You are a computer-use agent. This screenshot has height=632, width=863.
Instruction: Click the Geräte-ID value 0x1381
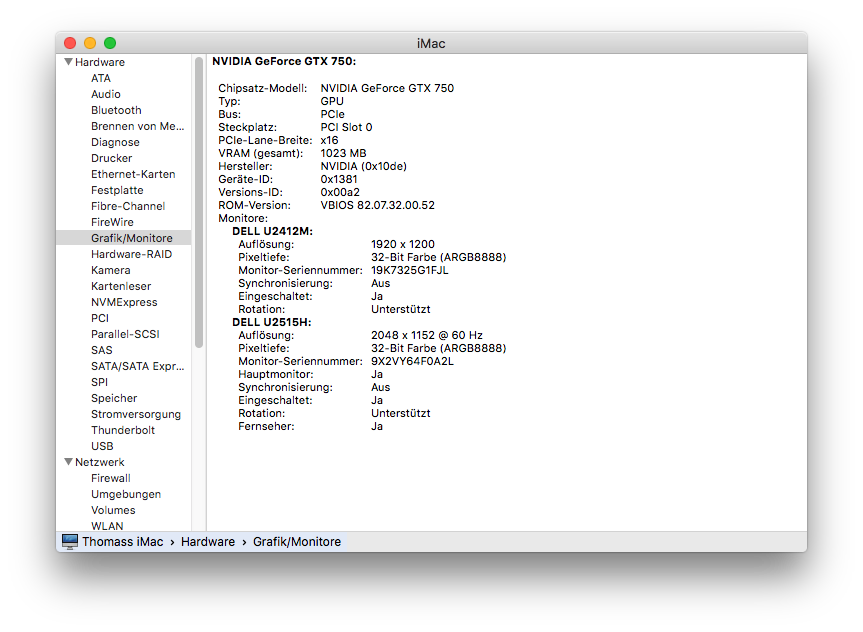coord(339,179)
